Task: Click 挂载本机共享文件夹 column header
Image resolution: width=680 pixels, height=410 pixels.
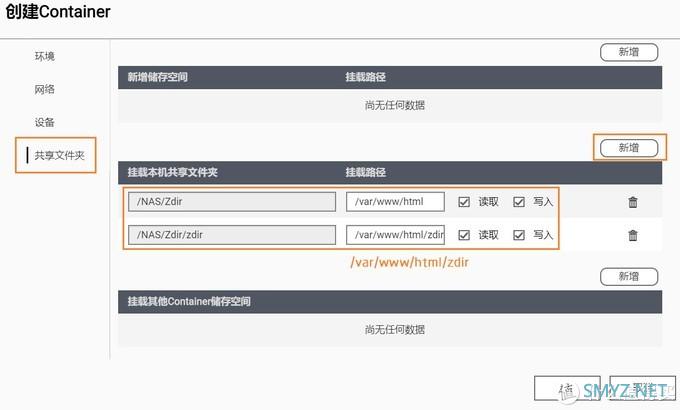Action: 173,172
